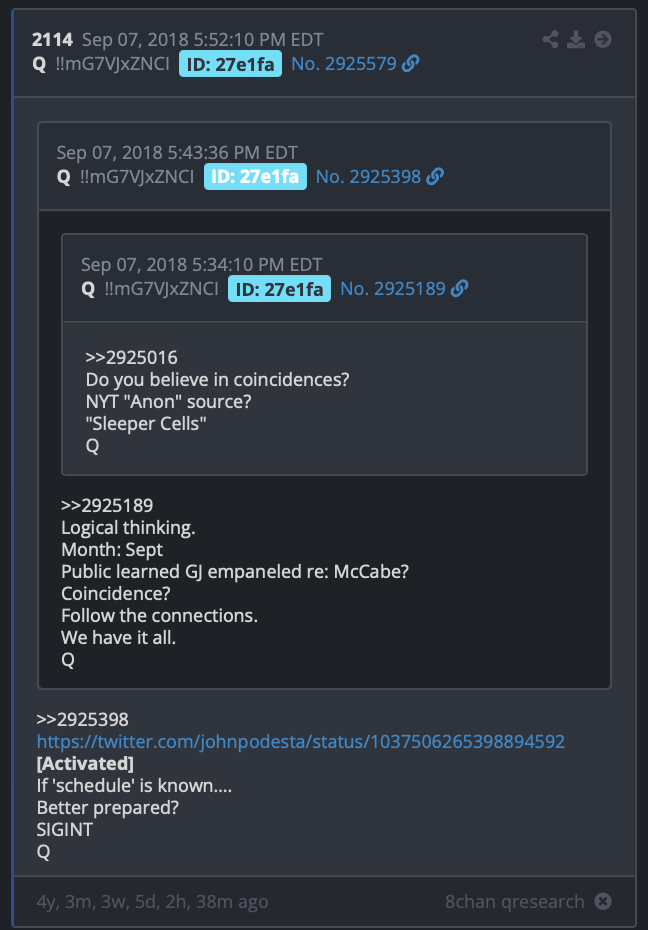Viewport: 648px width, 930px height.
Task: Open post No. 2925189 link
Action: 392,288
